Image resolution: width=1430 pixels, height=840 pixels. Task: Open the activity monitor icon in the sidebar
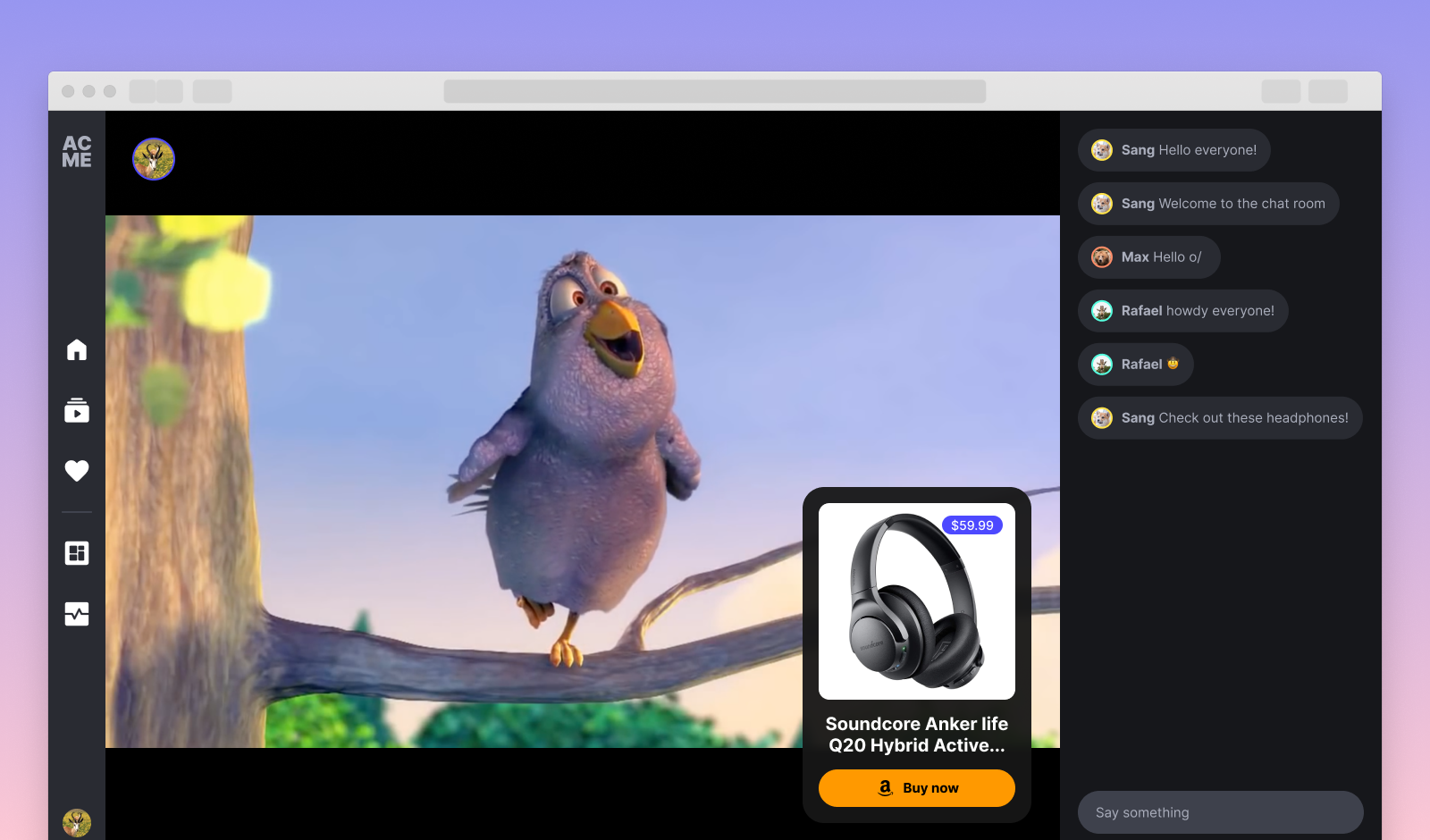point(77,614)
